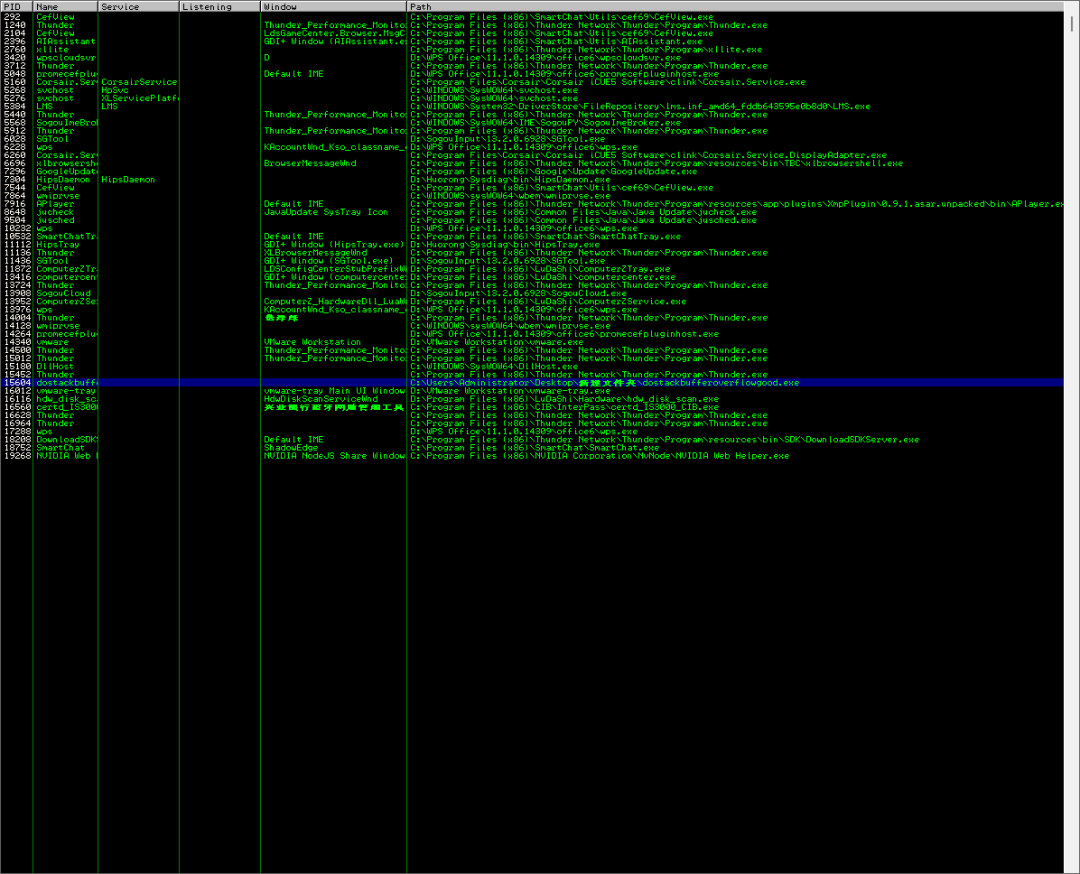Select the DllHost process row
Screen dimensions: 1080x874
pos(532,366)
